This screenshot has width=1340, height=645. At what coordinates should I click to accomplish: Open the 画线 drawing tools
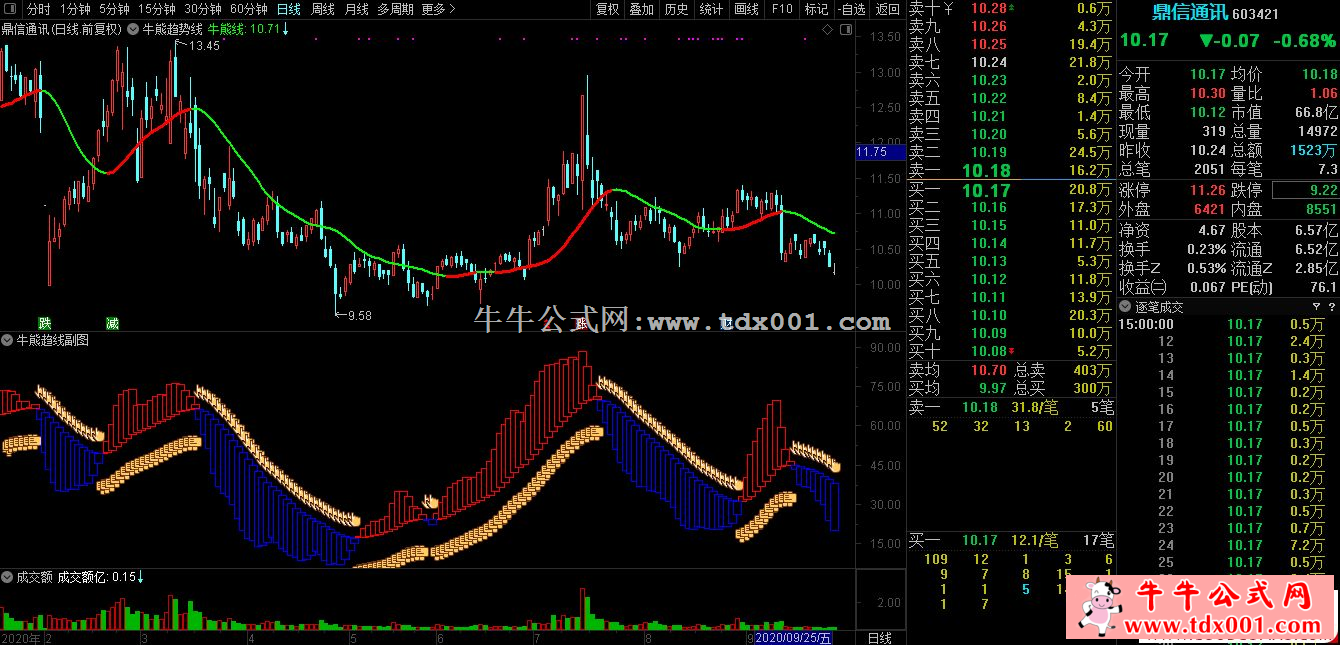pyautogui.click(x=746, y=9)
